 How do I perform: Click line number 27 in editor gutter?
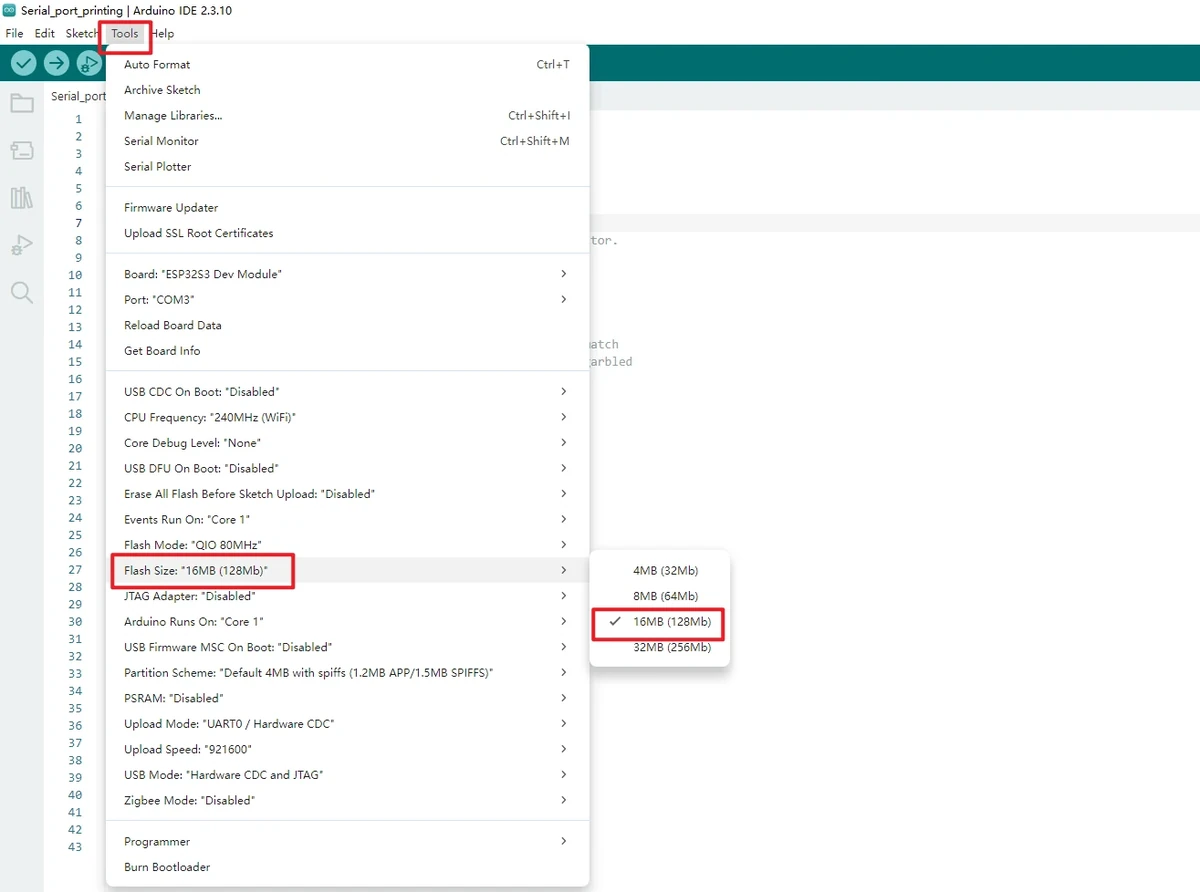[x=75, y=570]
